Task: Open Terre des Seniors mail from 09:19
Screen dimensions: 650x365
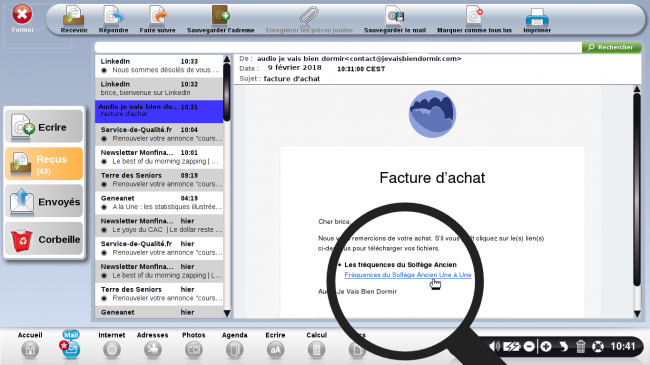Action: 159,180
